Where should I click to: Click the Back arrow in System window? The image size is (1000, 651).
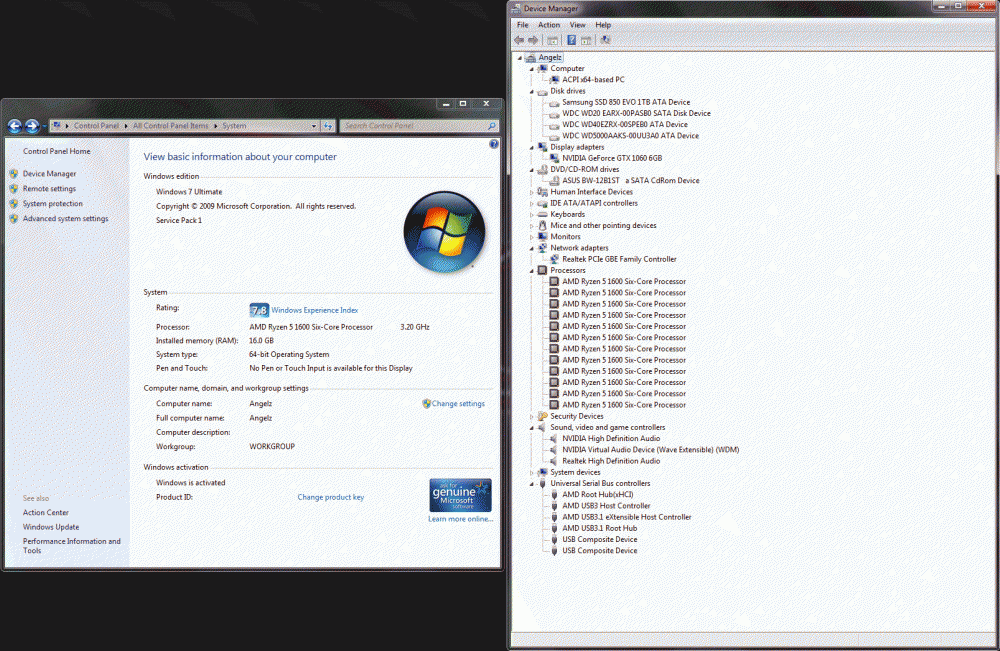click(15, 126)
